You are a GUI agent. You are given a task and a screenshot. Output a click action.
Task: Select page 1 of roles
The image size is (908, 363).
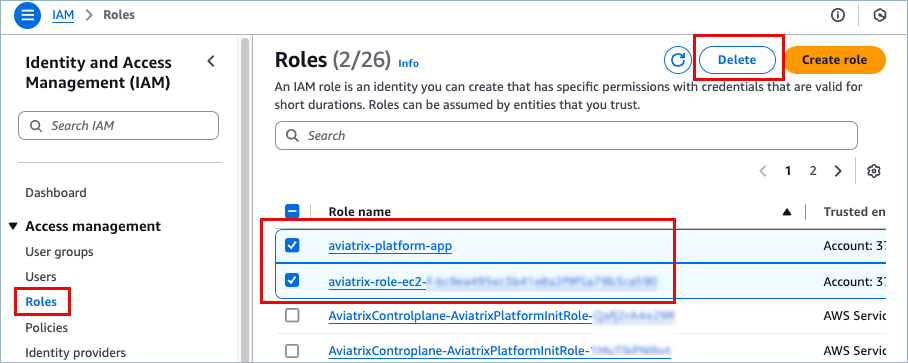click(x=788, y=171)
